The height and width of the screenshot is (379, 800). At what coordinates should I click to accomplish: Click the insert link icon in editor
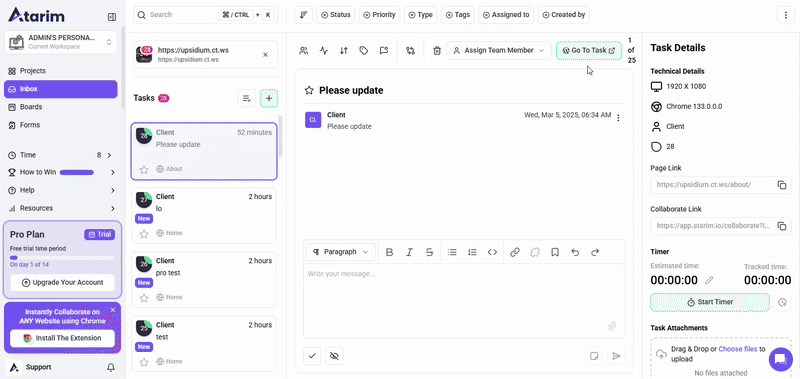[515, 252]
